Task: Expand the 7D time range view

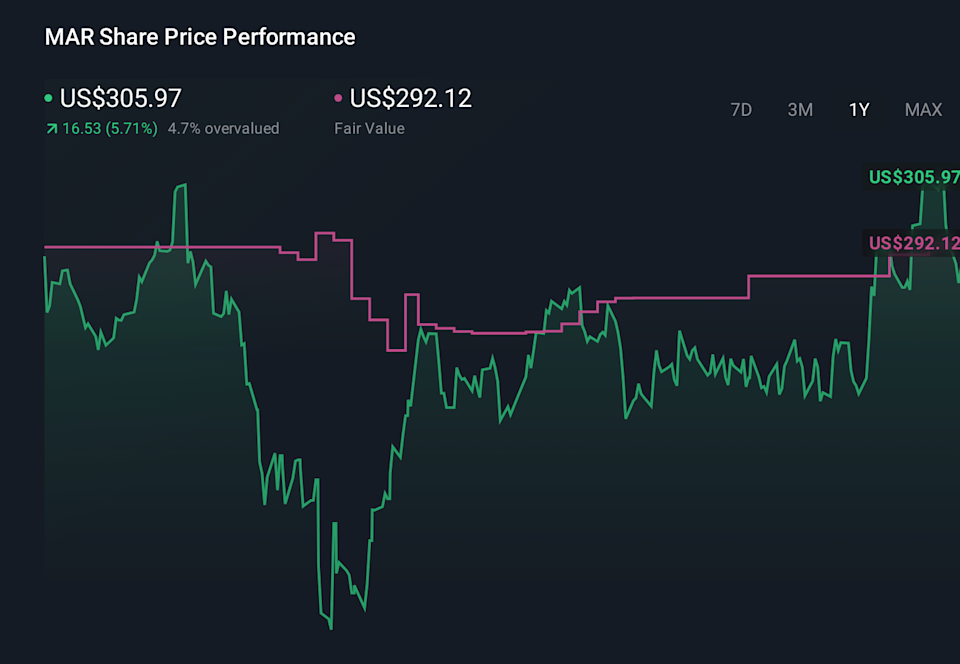Action: point(741,110)
